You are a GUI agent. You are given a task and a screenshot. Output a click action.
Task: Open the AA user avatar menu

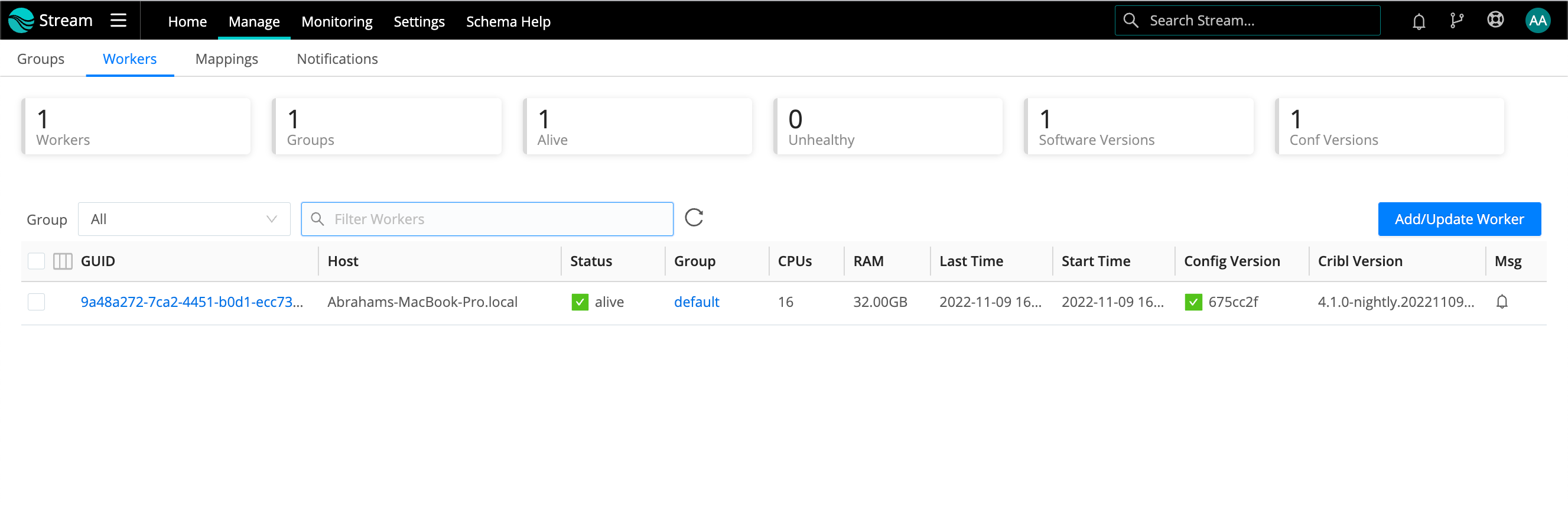click(1537, 21)
